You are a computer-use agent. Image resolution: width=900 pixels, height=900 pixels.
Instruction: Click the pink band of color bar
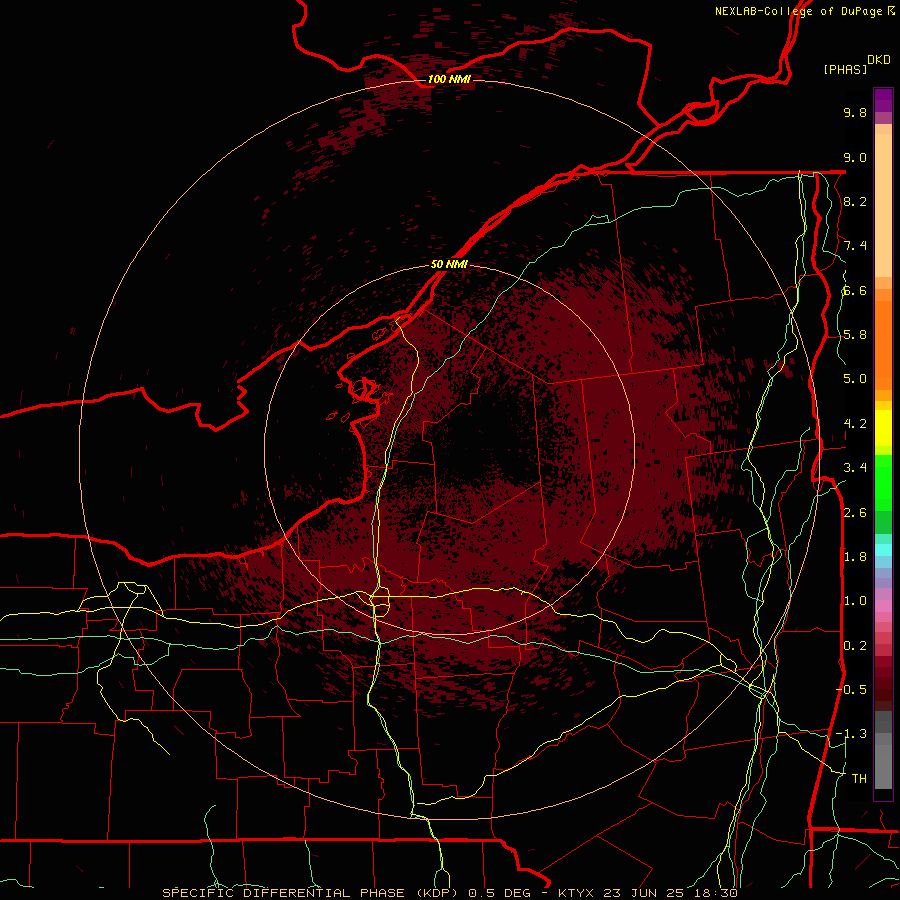point(883,606)
